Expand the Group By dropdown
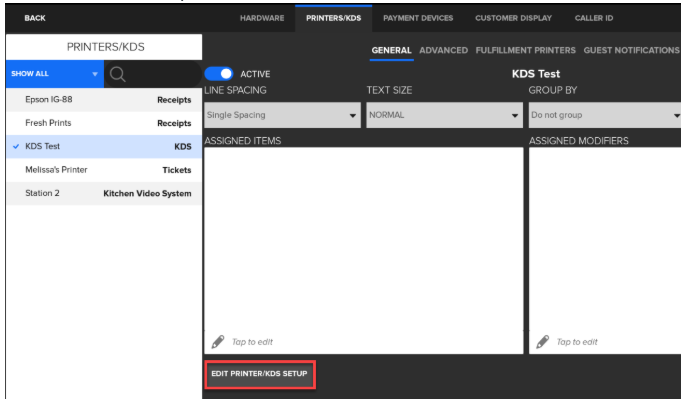The image size is (688, 410). 603,115
